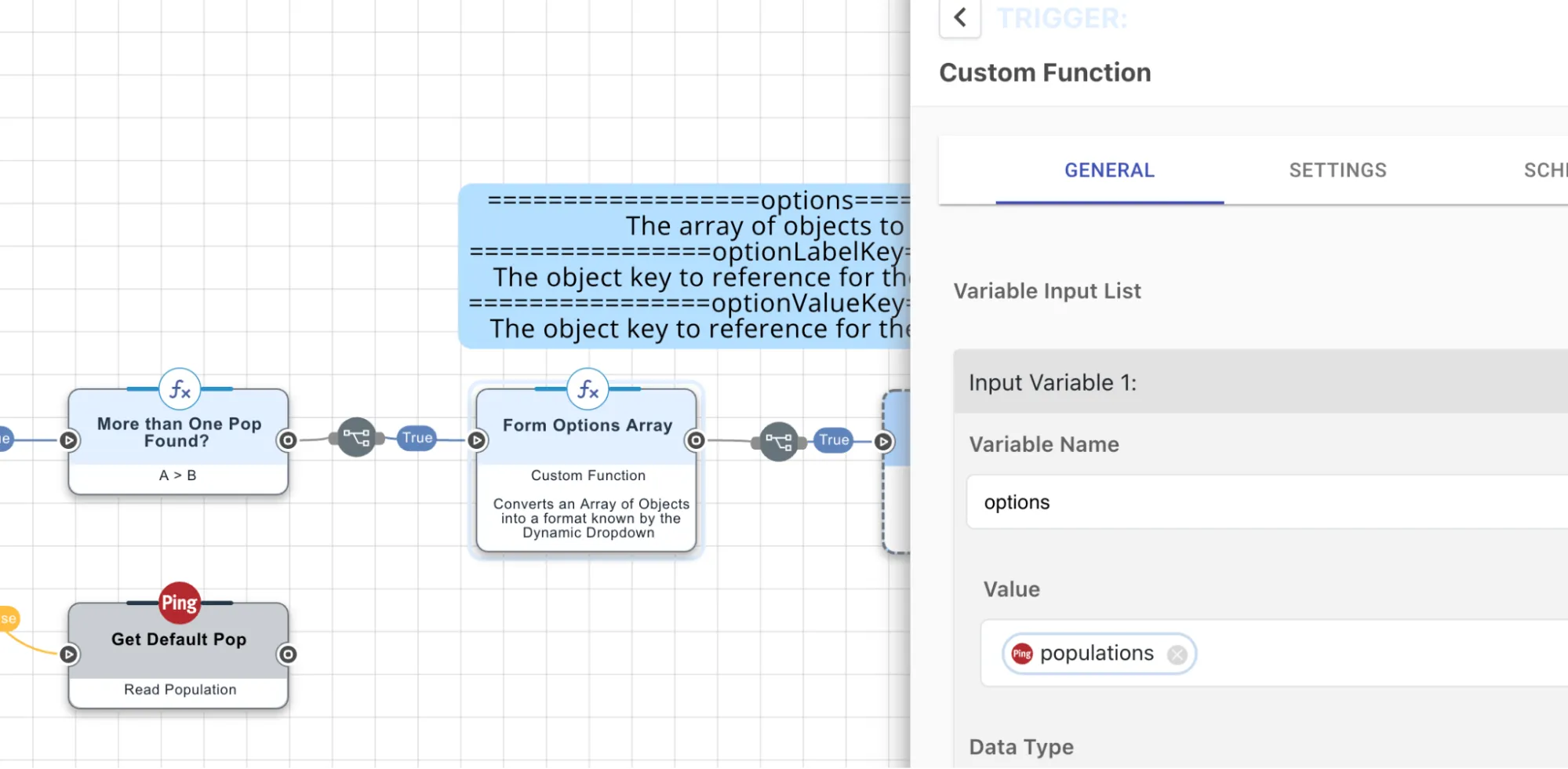Click the Custom Function label under Form Options Array
The height and width of the screenshot is (769, 1568).
pos(588,476)
